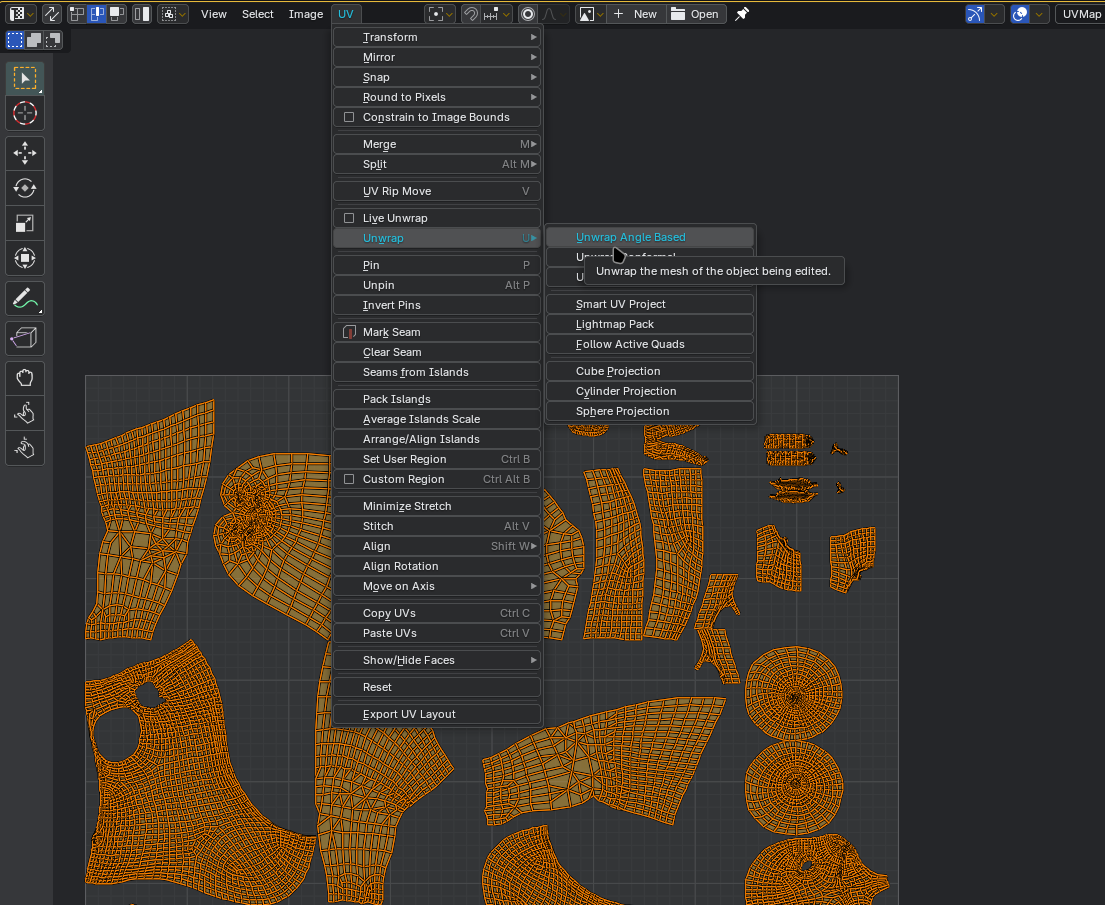The width and height of the screenshot is (1105, 905).
Task: Expand the Snap submenu
Action: pyautogui.click(x=437, y=77)
